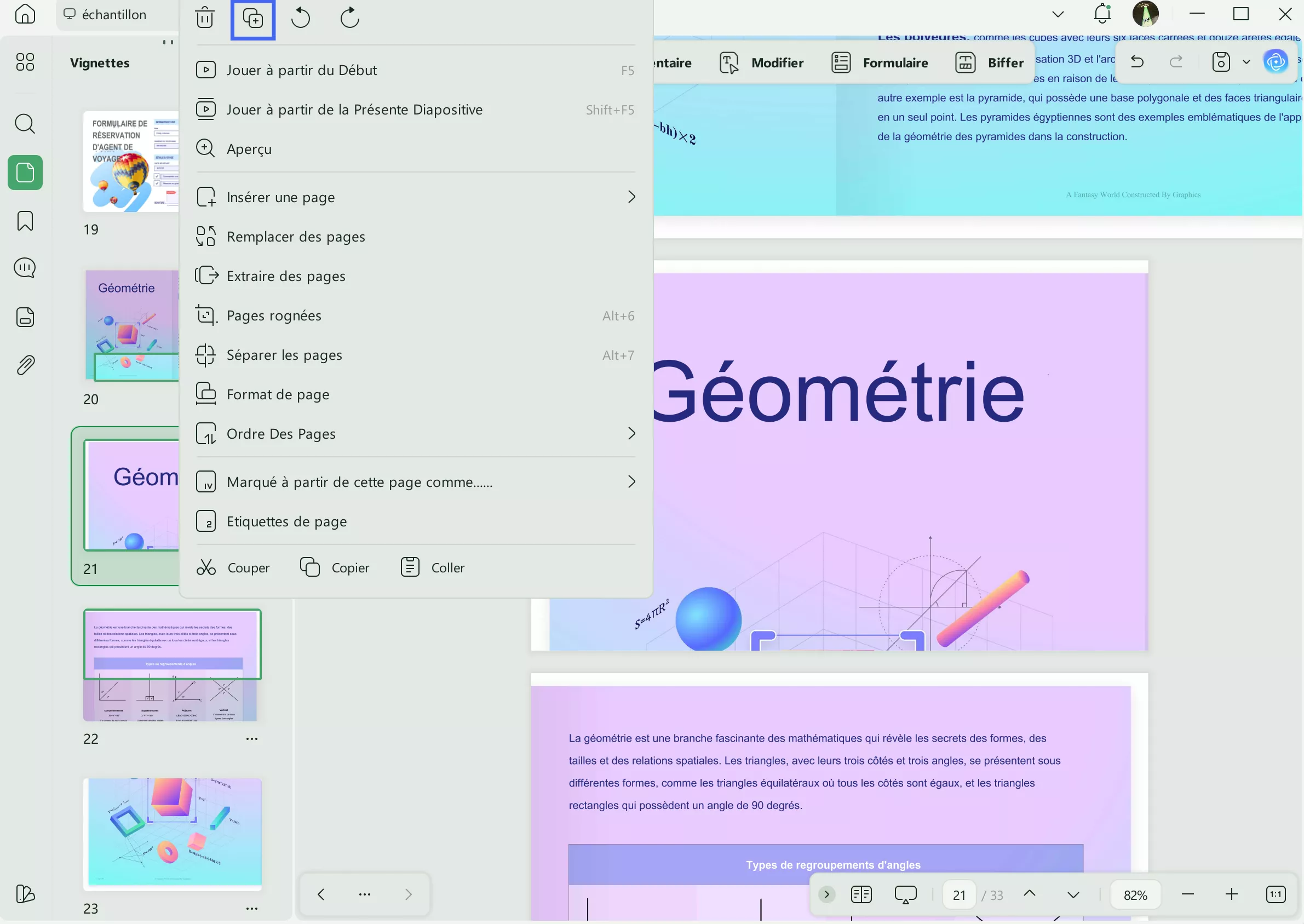Select Extraire des pages menu item

pos(286,276)
